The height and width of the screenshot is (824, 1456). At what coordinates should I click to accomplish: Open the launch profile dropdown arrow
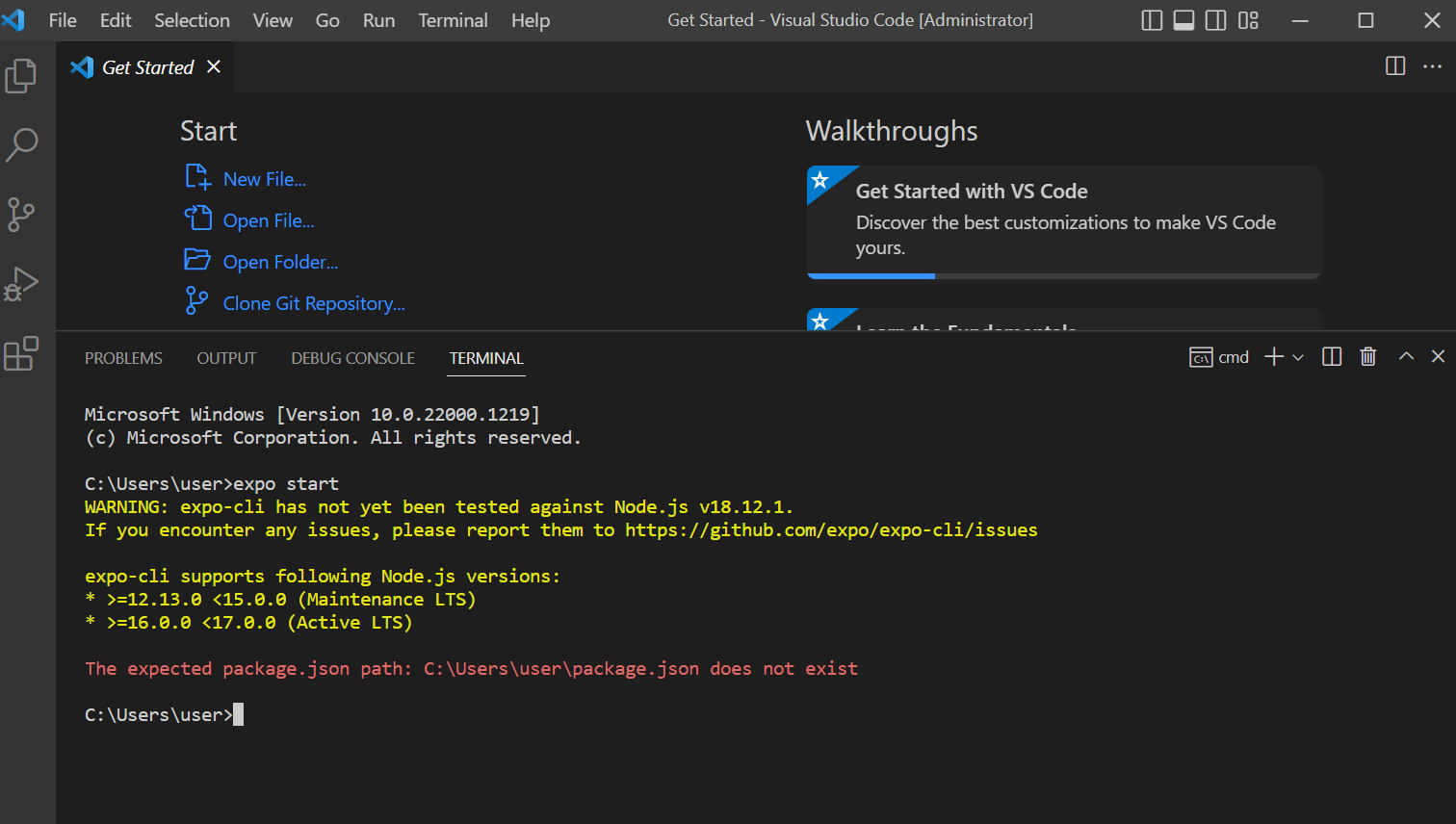pos(1298,357)
